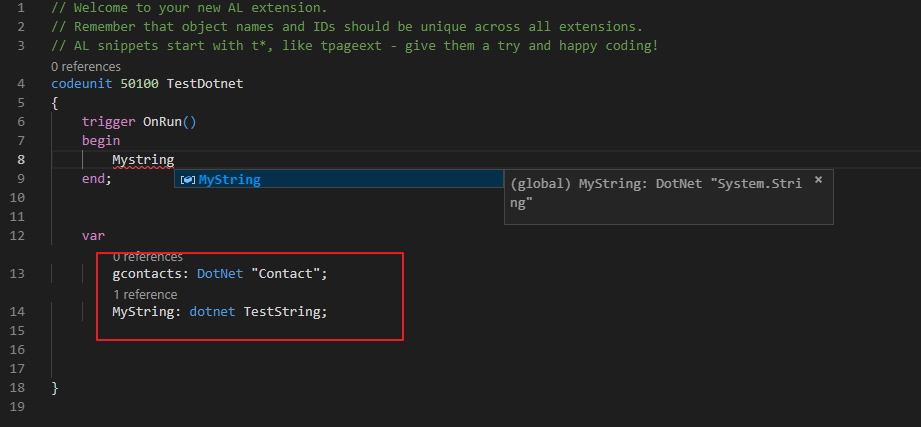Click the begin keyword on line 7
This screenshot has width=921, height=427.
(101, 141)
